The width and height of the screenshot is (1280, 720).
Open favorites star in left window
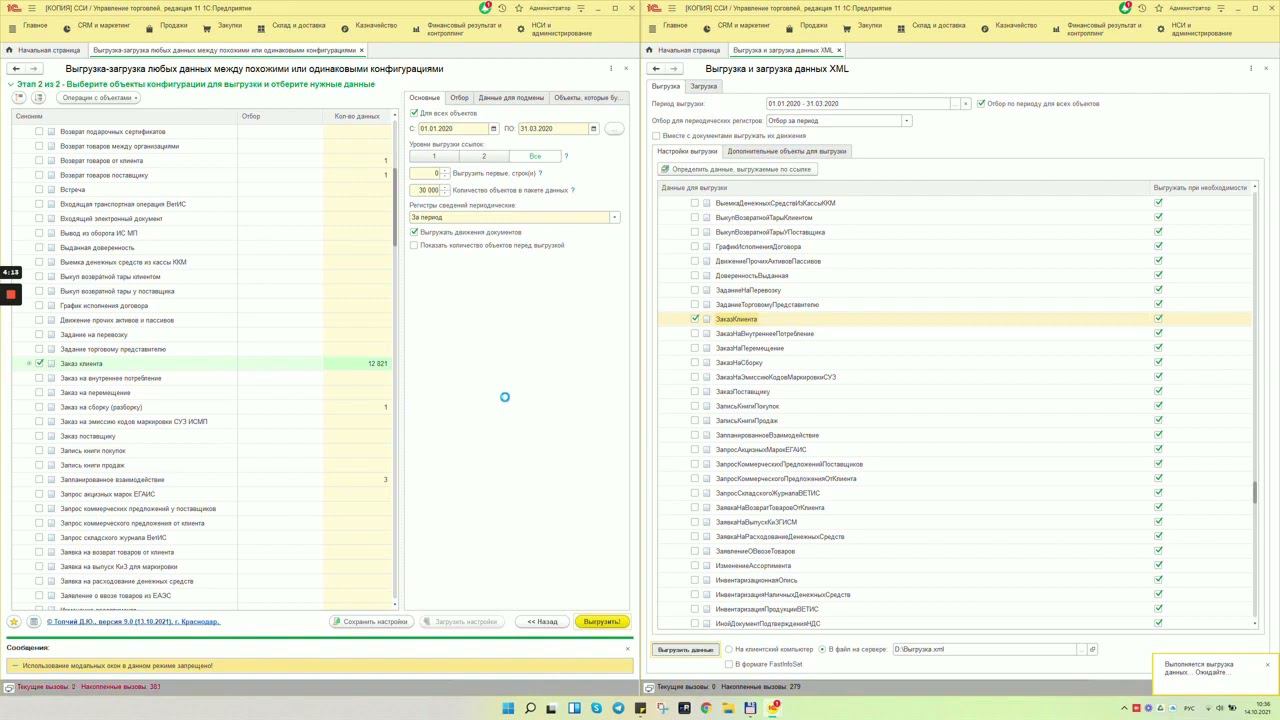517,8
